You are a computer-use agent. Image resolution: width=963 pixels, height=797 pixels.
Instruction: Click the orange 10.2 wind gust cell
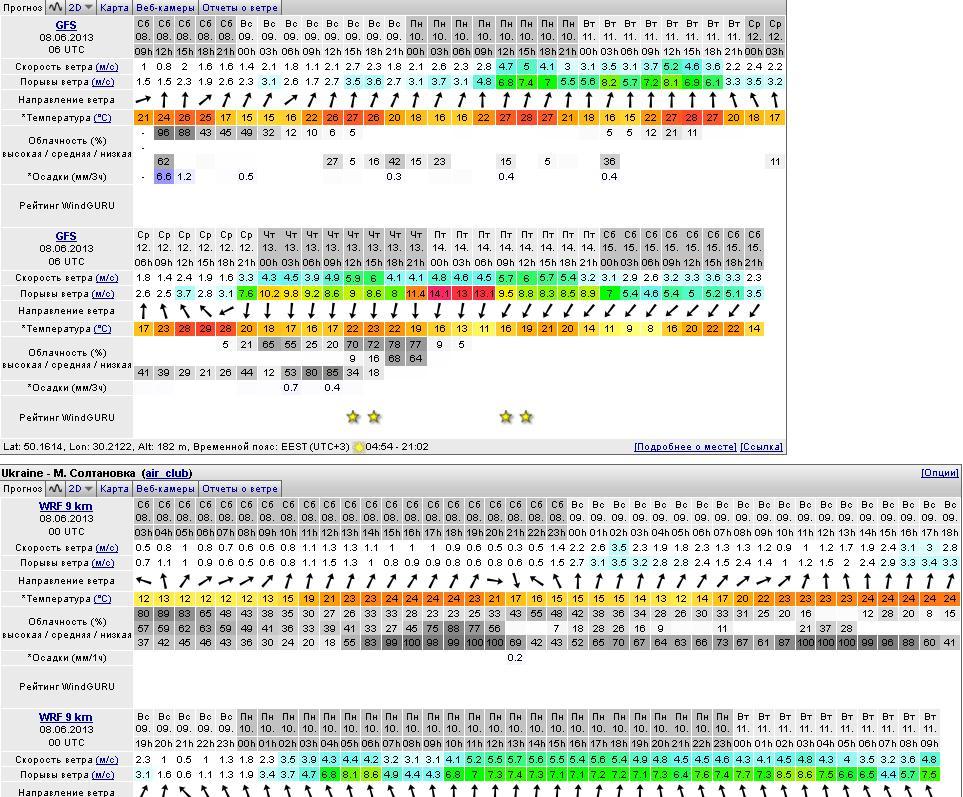pos(269,294)
